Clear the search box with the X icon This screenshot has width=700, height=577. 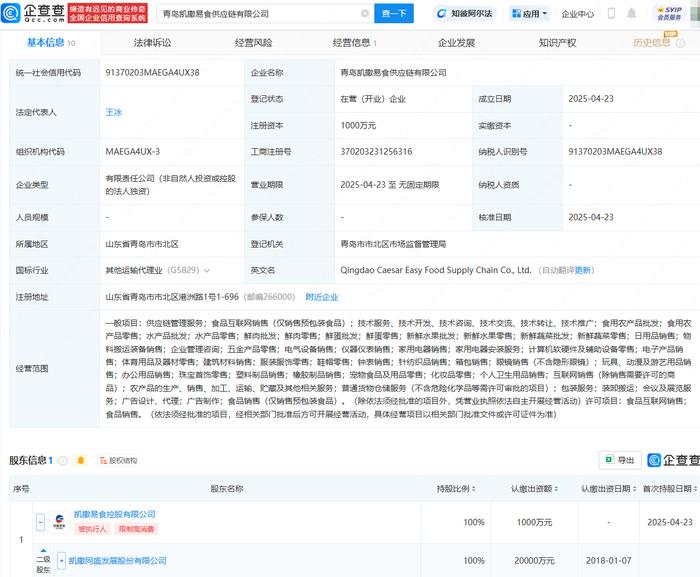[365, 13]
